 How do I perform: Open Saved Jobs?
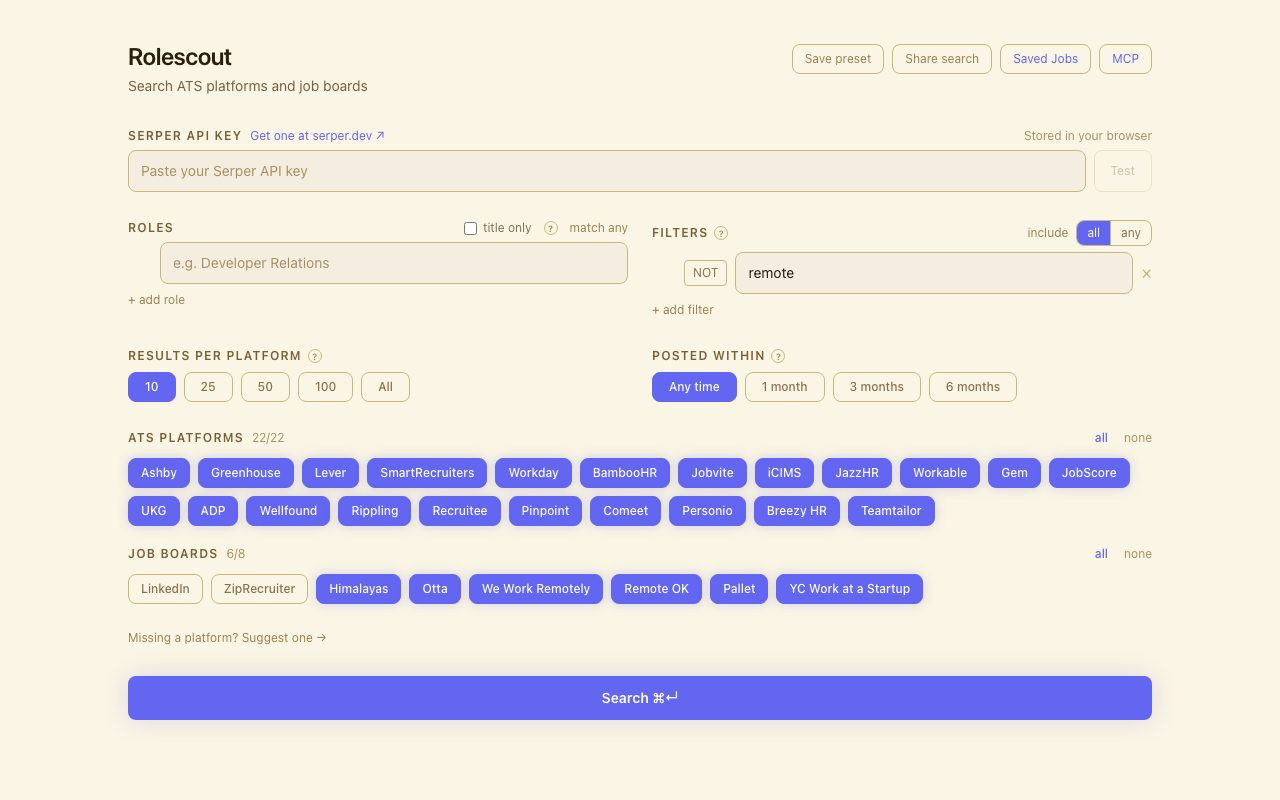pos(1045,59)
